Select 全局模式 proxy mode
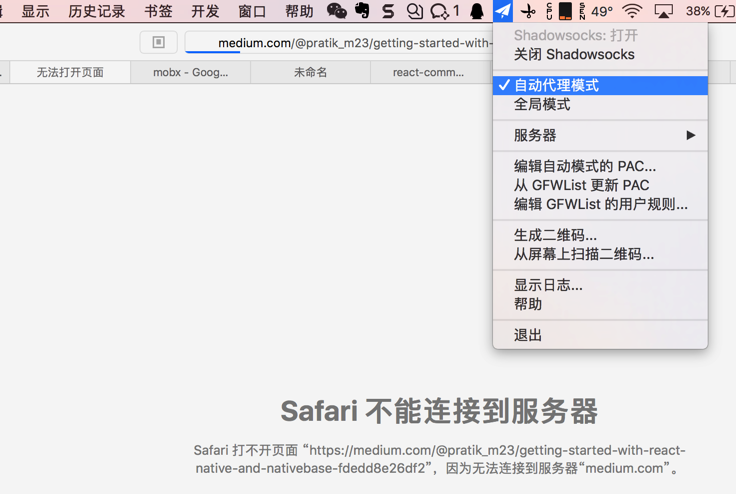The width and height of the screenshot is (736, 494). point(600,104)
